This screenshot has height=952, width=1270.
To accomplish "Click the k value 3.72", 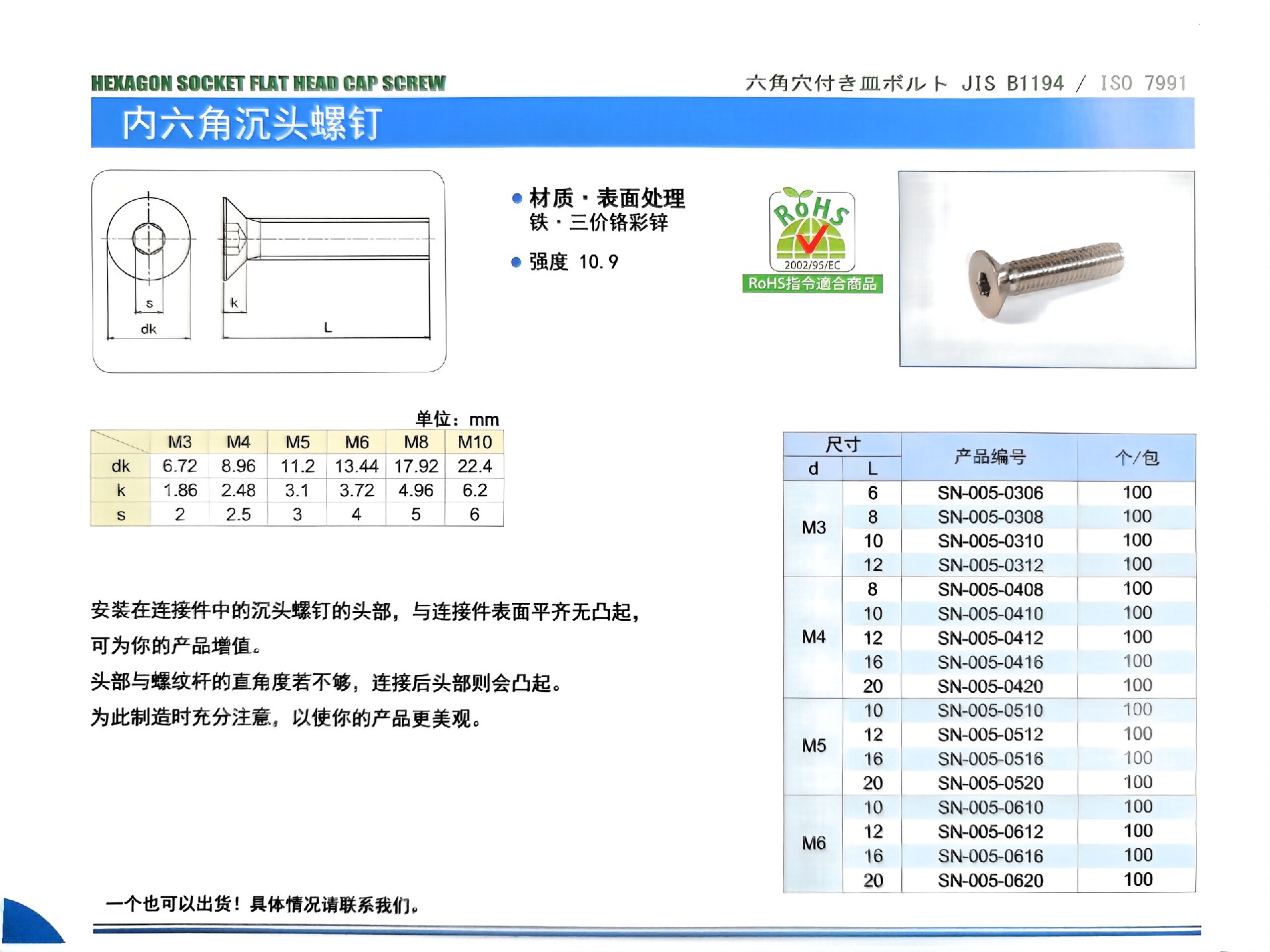I will pyautogui.click(x=357, y=491).
